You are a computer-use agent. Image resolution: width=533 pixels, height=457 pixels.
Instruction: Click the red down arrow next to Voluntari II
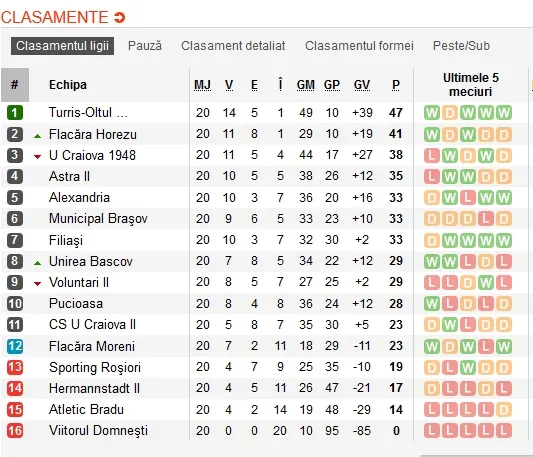pos(37,284)
